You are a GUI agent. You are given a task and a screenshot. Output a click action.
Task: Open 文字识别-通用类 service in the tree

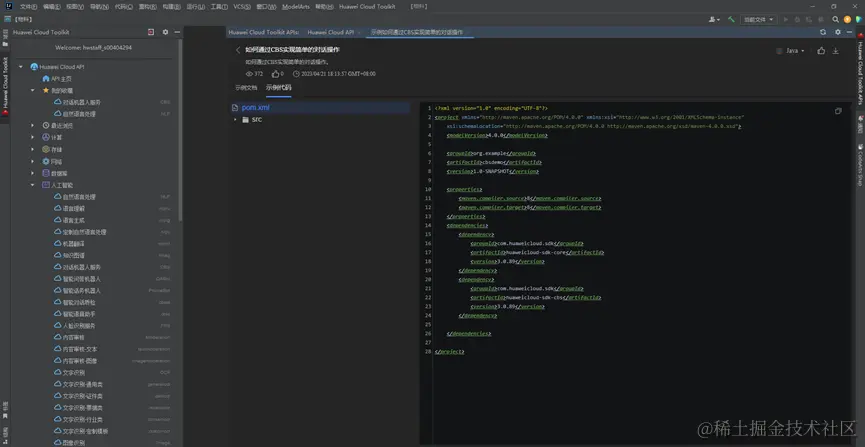pos(82,384)
